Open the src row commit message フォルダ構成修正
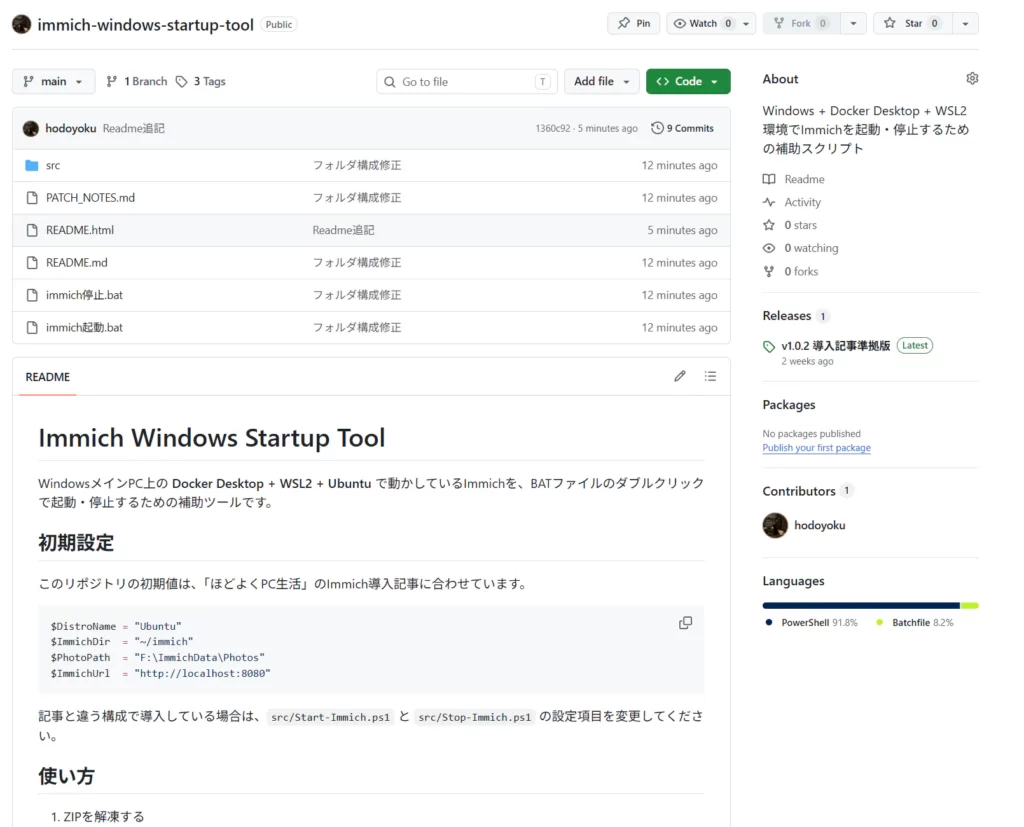This screenshot has width=1024, height=827. click(x=357, y=166)
